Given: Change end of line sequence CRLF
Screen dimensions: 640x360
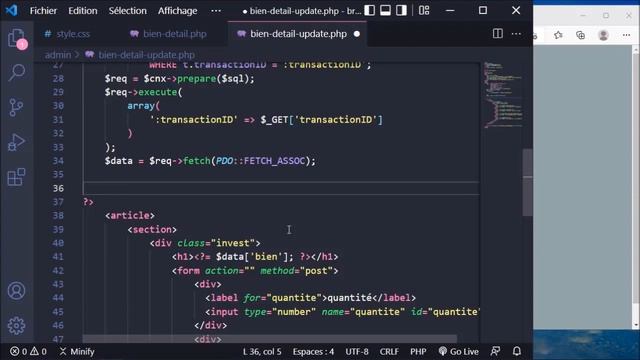Looking at the screenshot, I should [x=389, y=351].
